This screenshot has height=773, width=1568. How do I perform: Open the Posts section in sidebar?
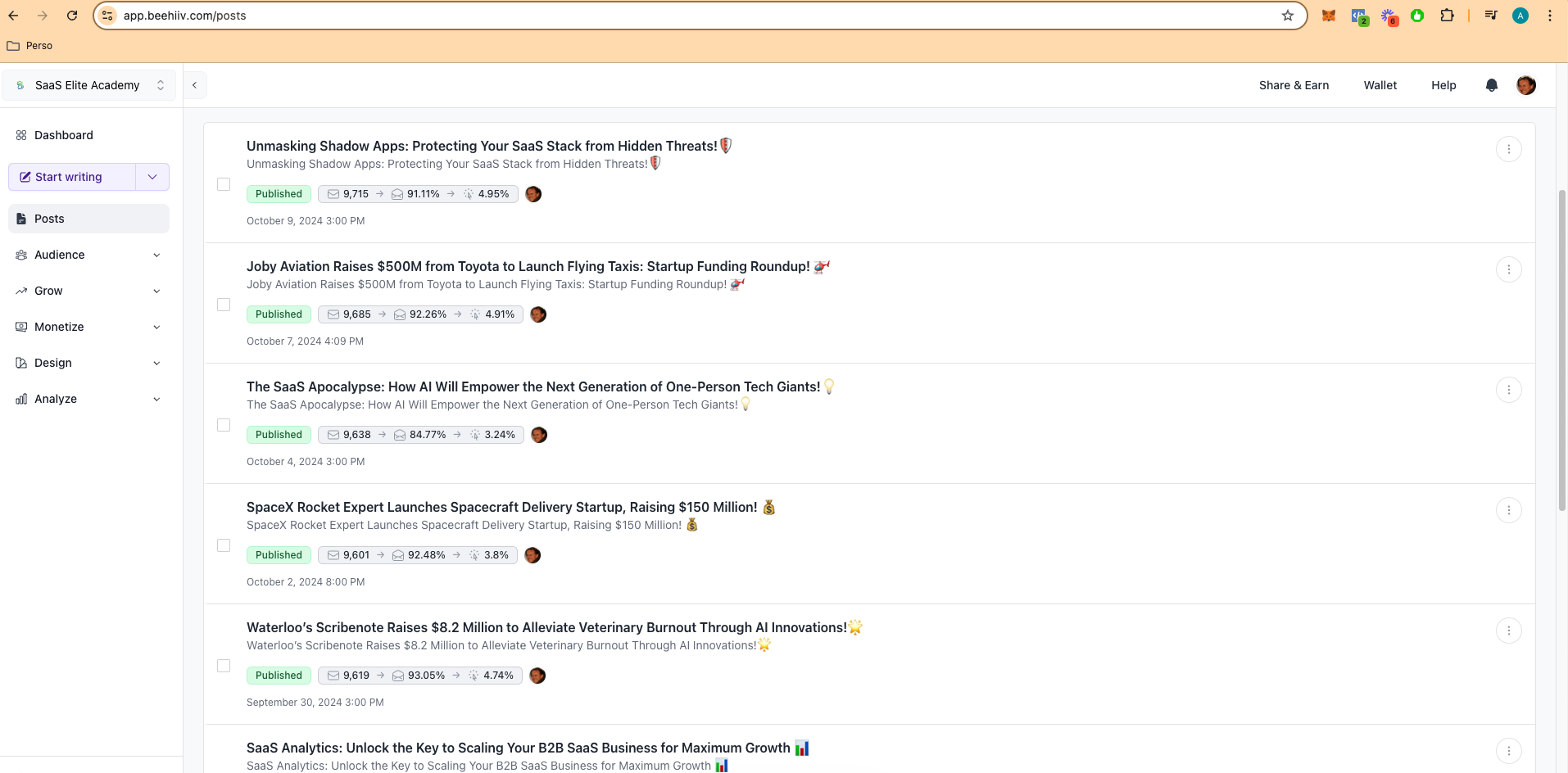(88, 219)
